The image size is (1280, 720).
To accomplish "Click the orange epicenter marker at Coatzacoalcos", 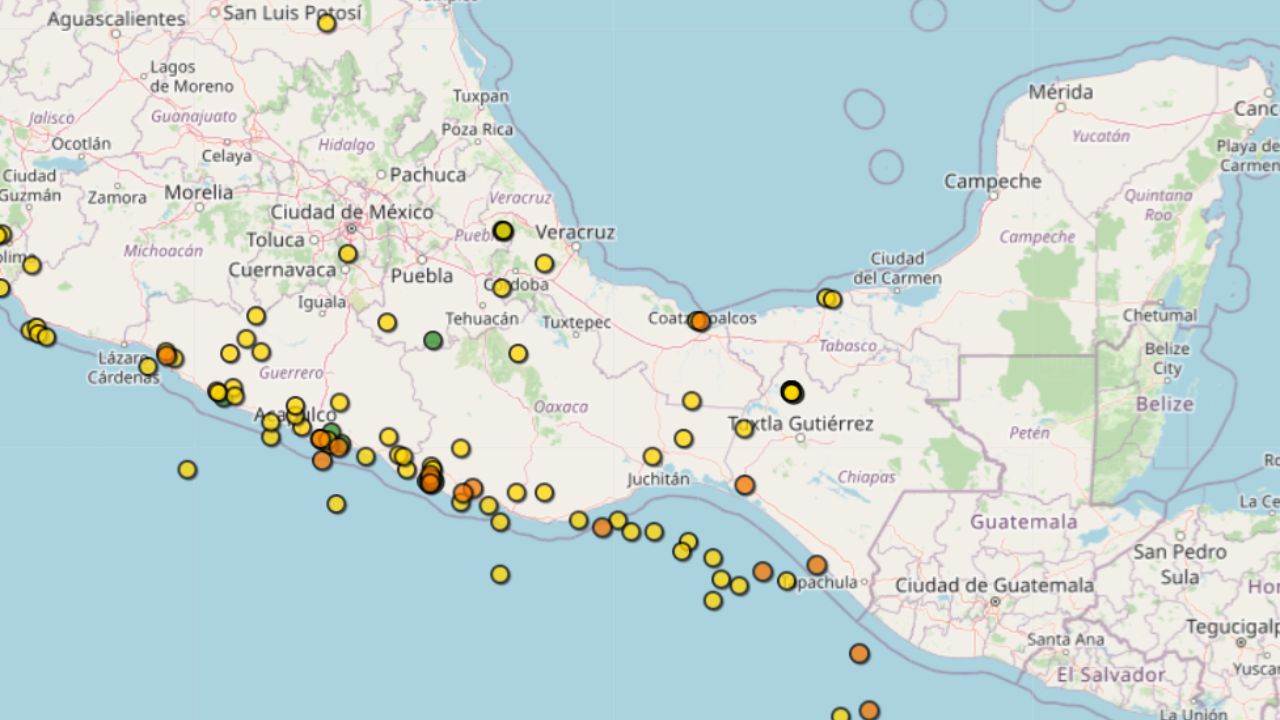I will [x=698, y=320].
